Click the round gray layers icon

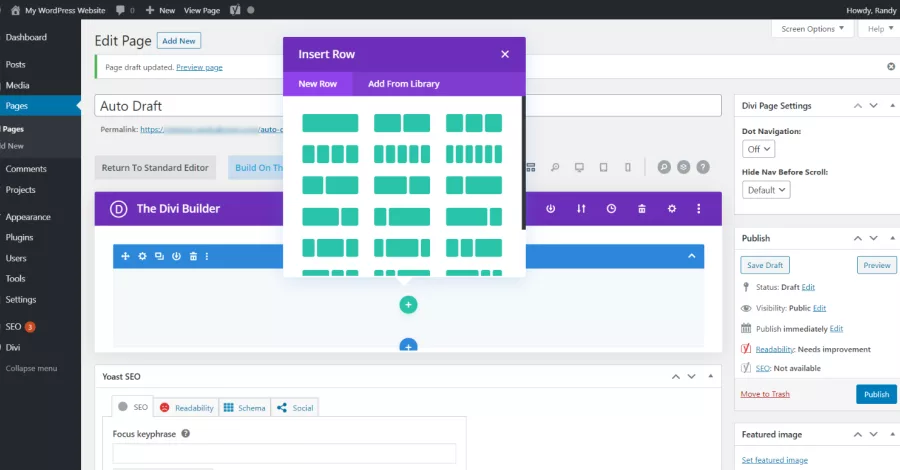point(684,167)
